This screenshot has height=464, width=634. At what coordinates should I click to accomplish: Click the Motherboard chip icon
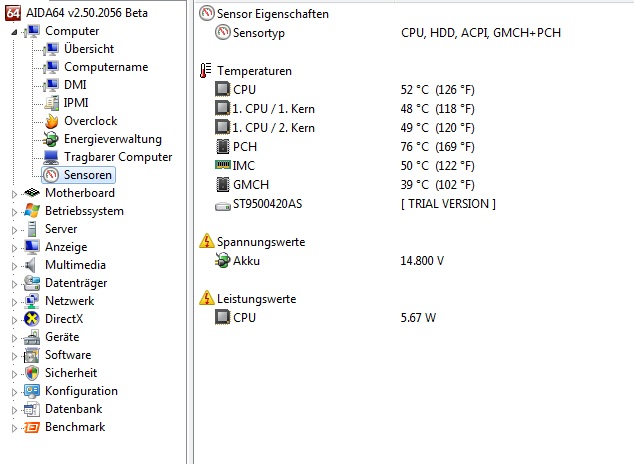(32, 193)
